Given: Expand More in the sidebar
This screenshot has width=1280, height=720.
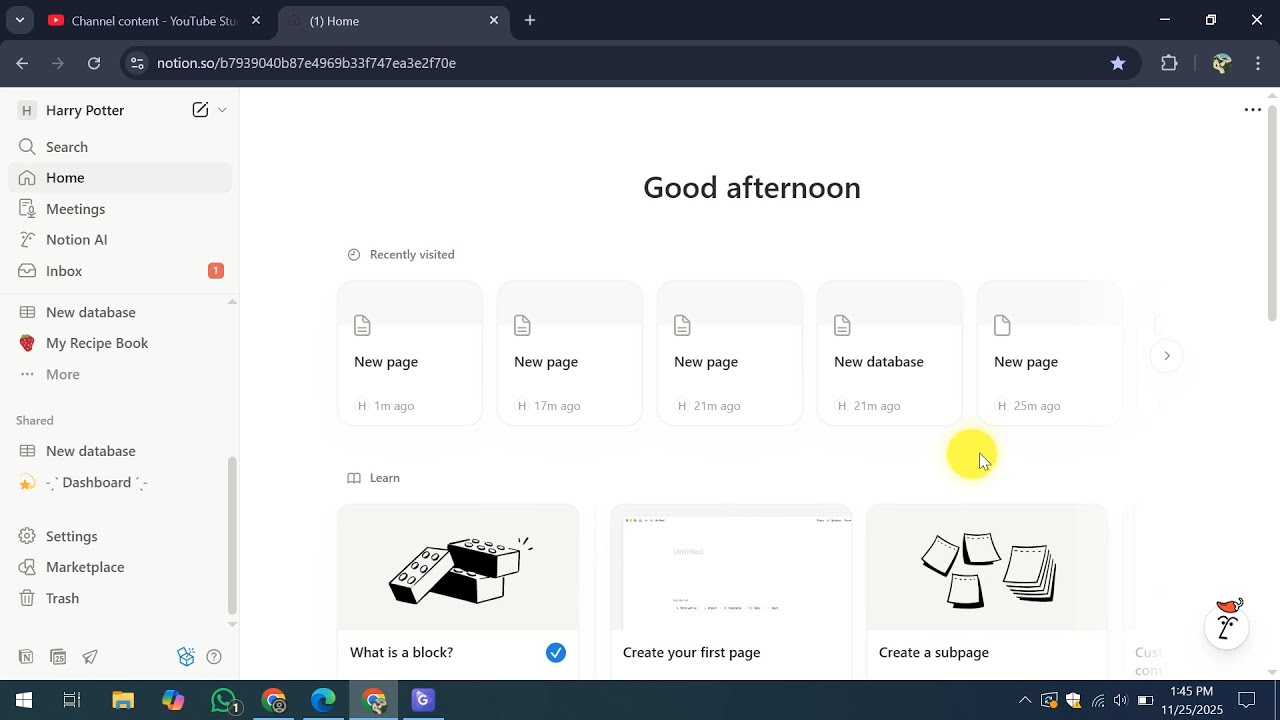Looking at the screenshot, I should [x=120, y=374].
